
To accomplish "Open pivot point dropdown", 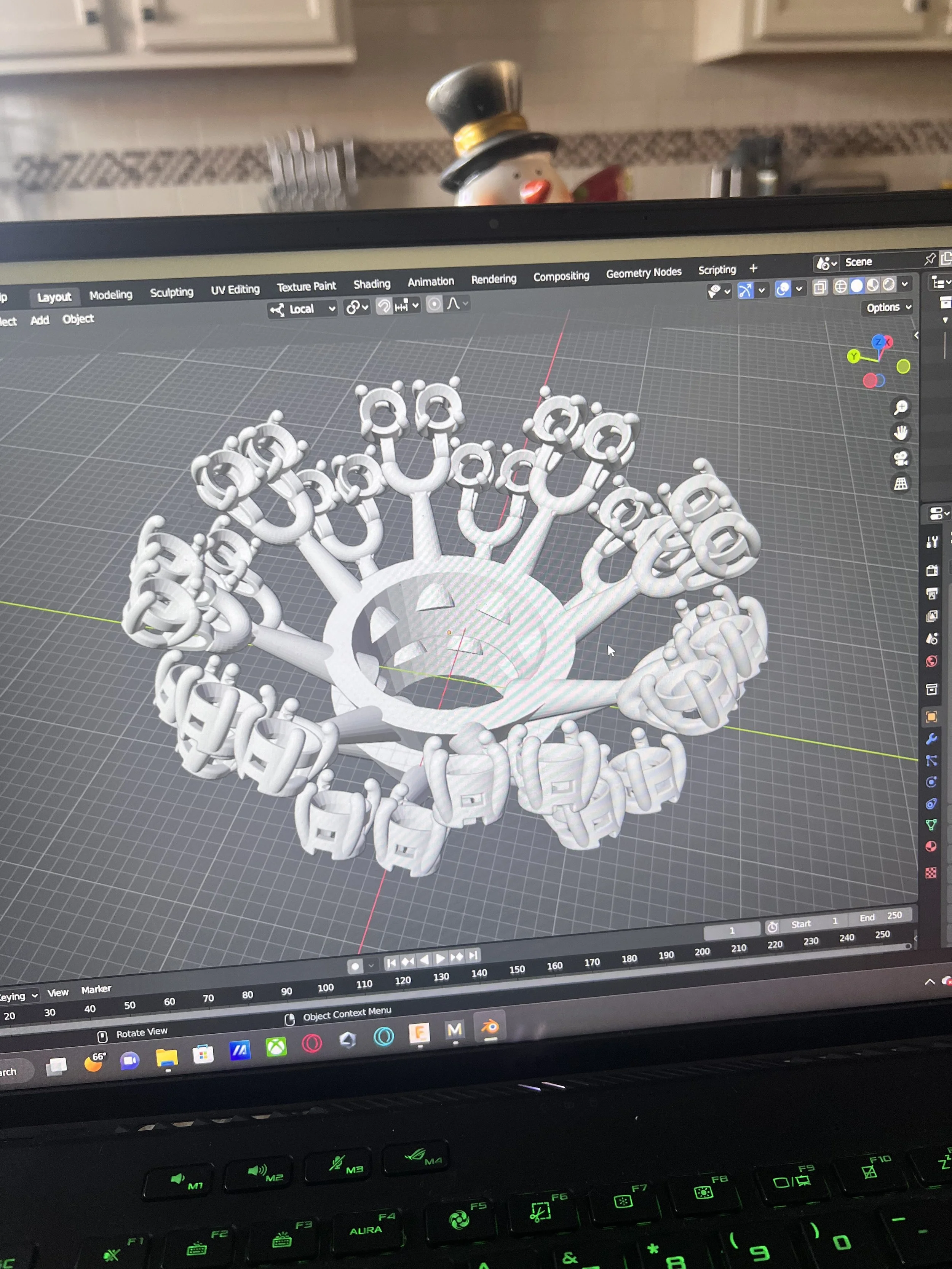I will (x=356, y=308).
